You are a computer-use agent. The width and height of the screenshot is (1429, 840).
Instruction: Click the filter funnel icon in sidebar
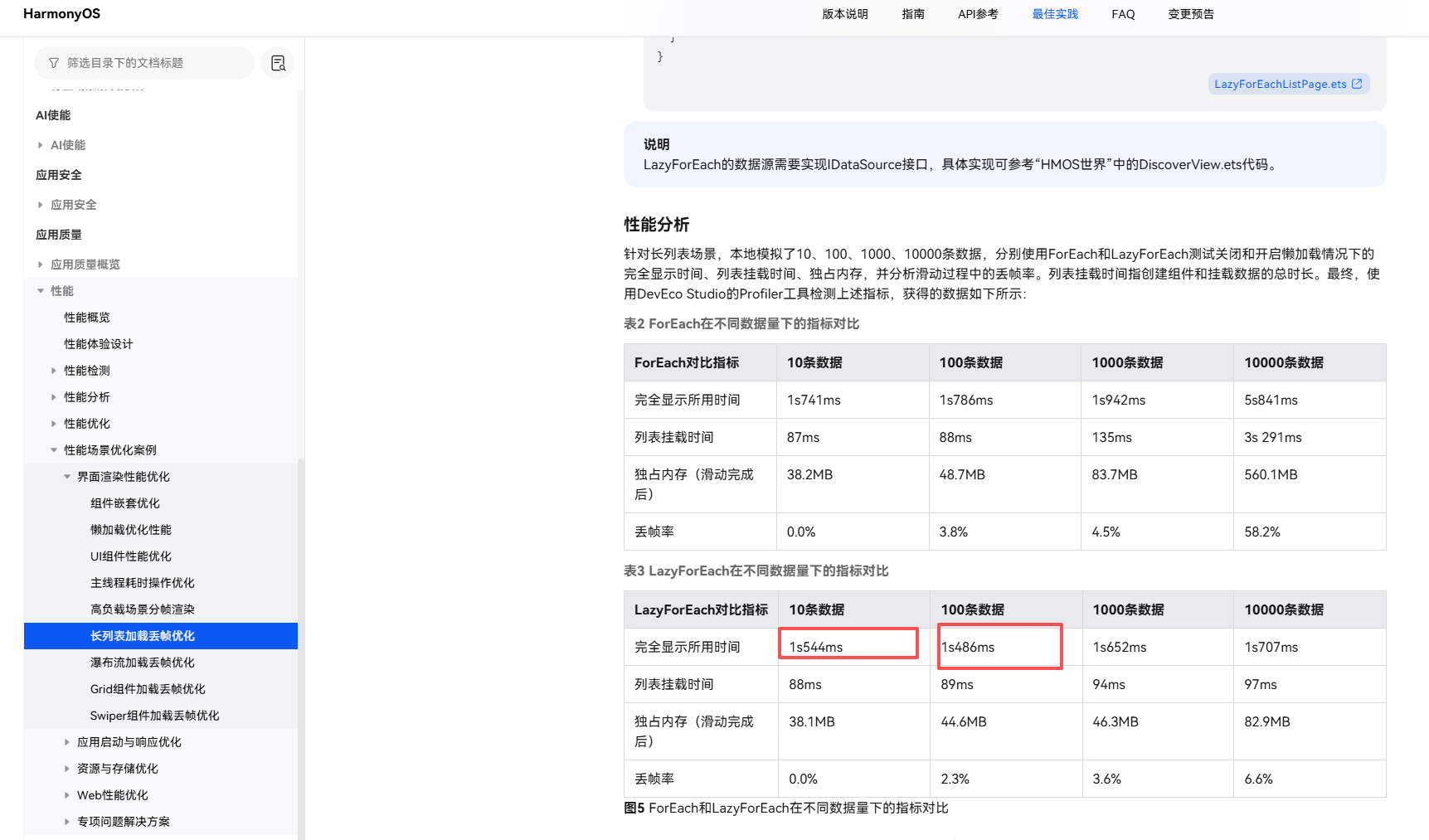pos(54,63)
